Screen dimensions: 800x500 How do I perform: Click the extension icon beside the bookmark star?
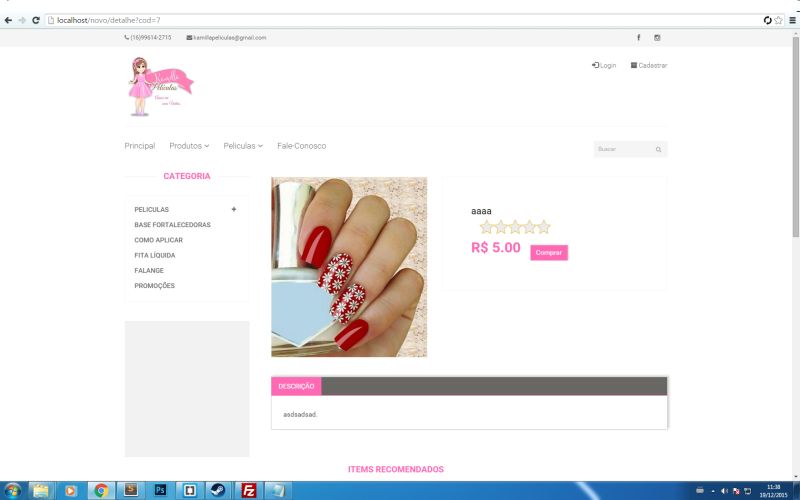(x=767, y=20)
